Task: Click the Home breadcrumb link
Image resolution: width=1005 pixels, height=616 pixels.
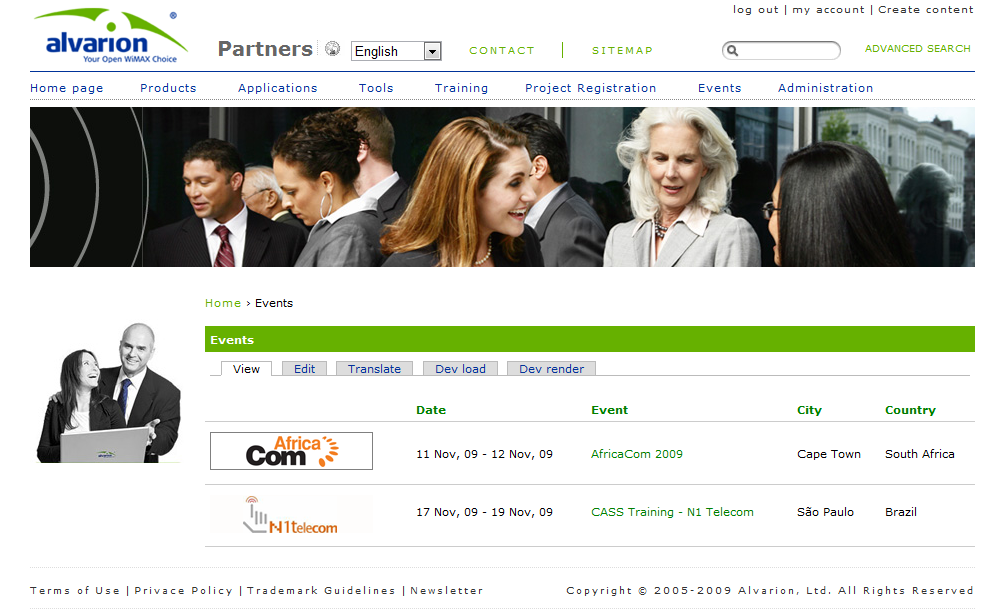Action: click(x=223, y=303)
